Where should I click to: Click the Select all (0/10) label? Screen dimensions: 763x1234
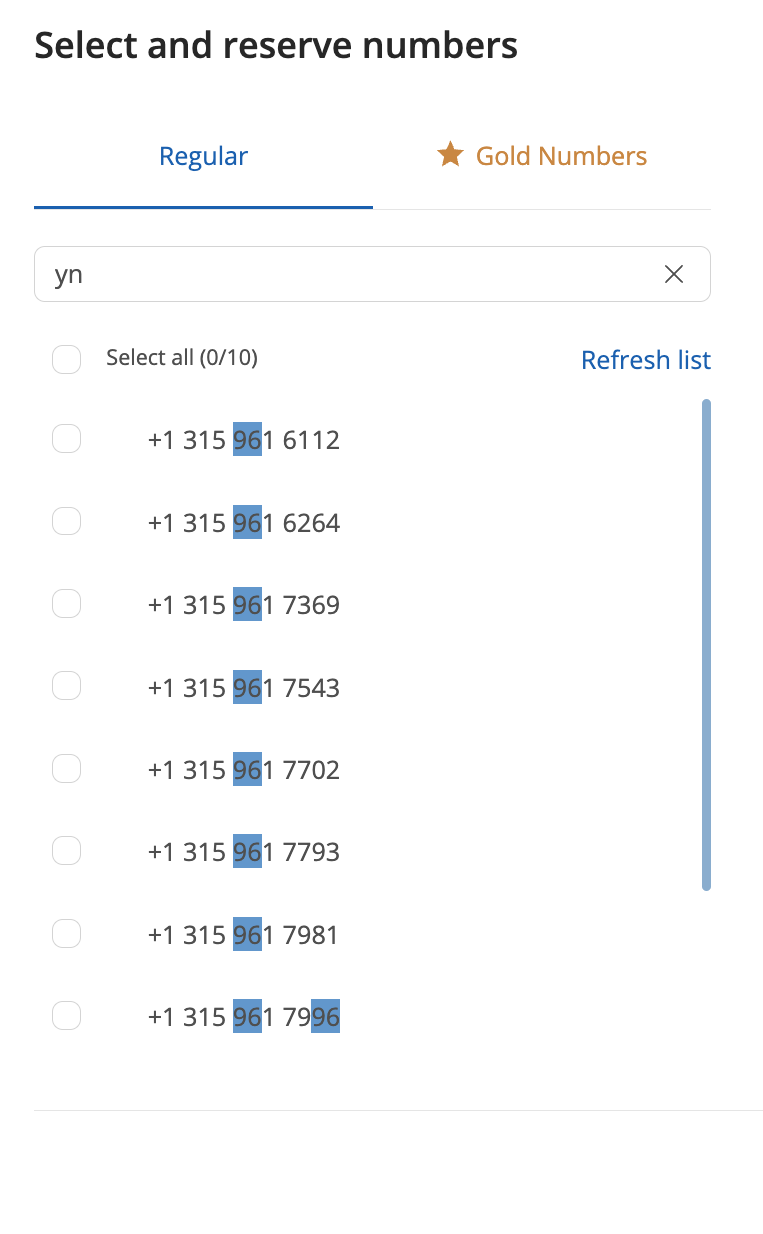pos(182,358)
